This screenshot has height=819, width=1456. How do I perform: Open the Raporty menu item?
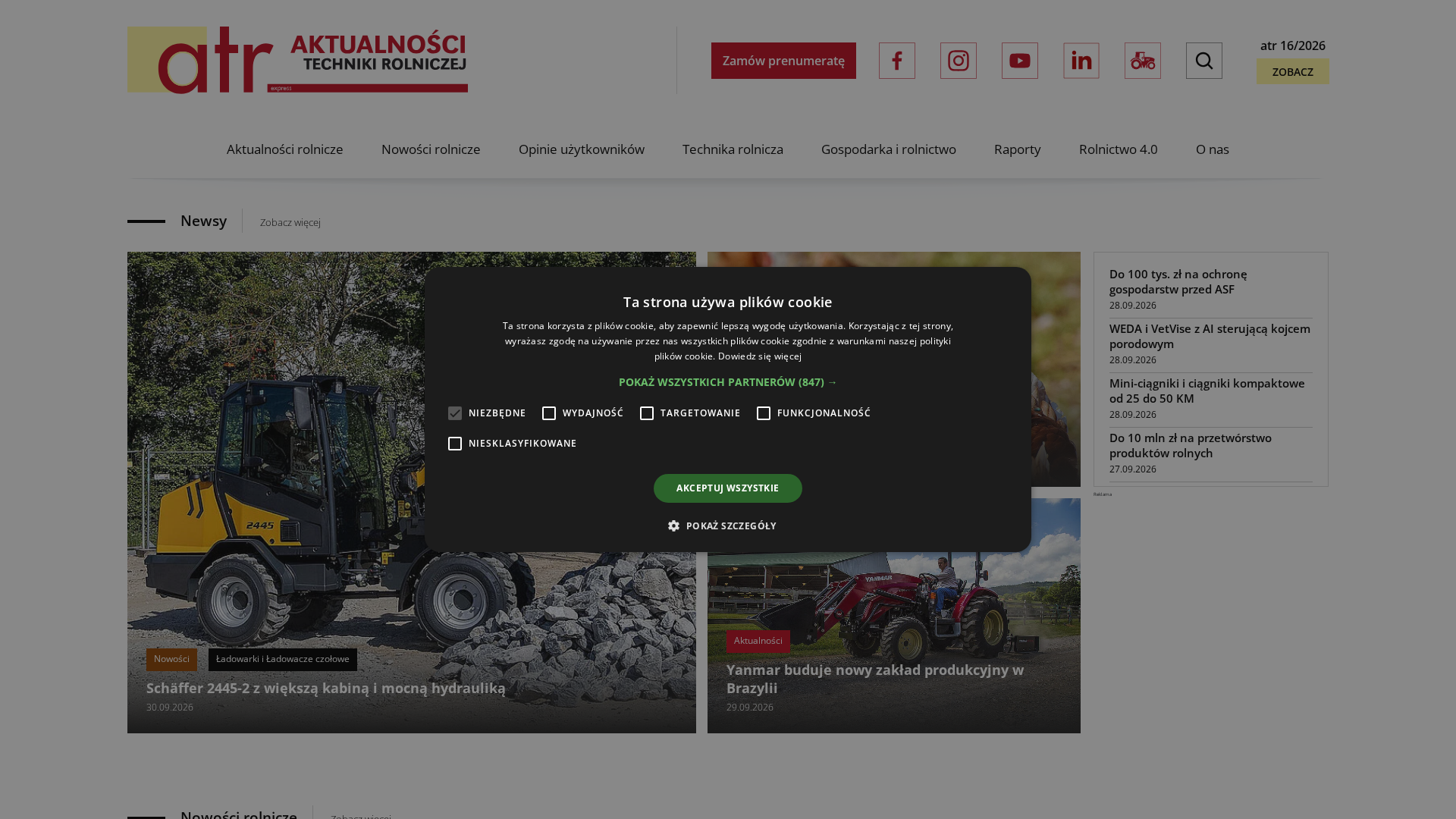(1018, 149)
